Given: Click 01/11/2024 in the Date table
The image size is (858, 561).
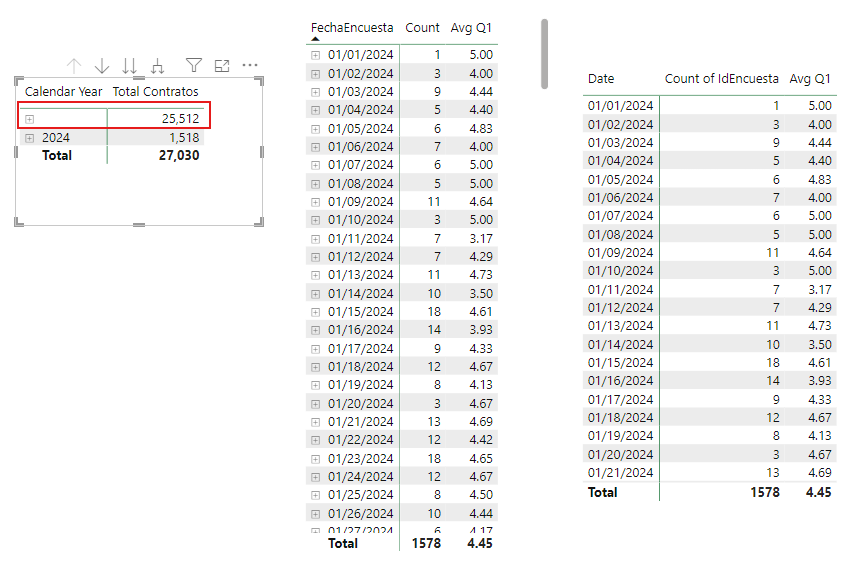Looking at the screenshot, I should (x=621, y=290).
